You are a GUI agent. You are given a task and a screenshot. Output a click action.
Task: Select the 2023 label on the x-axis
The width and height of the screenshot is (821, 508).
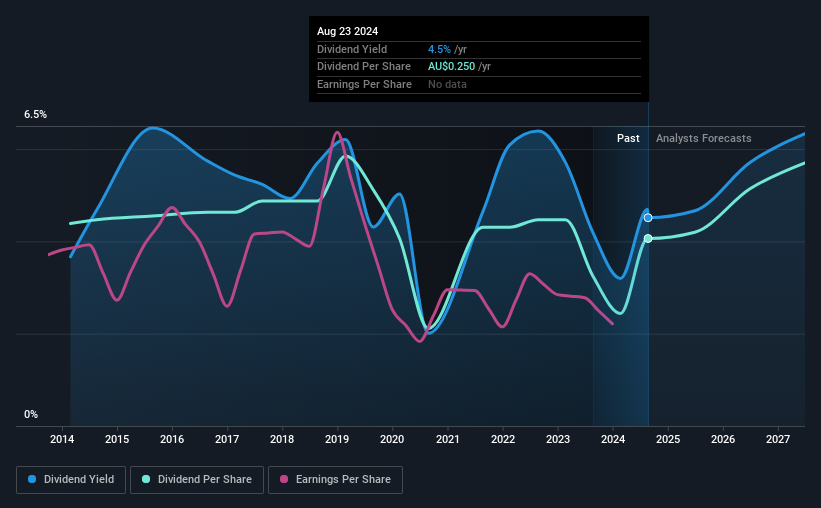558,439
